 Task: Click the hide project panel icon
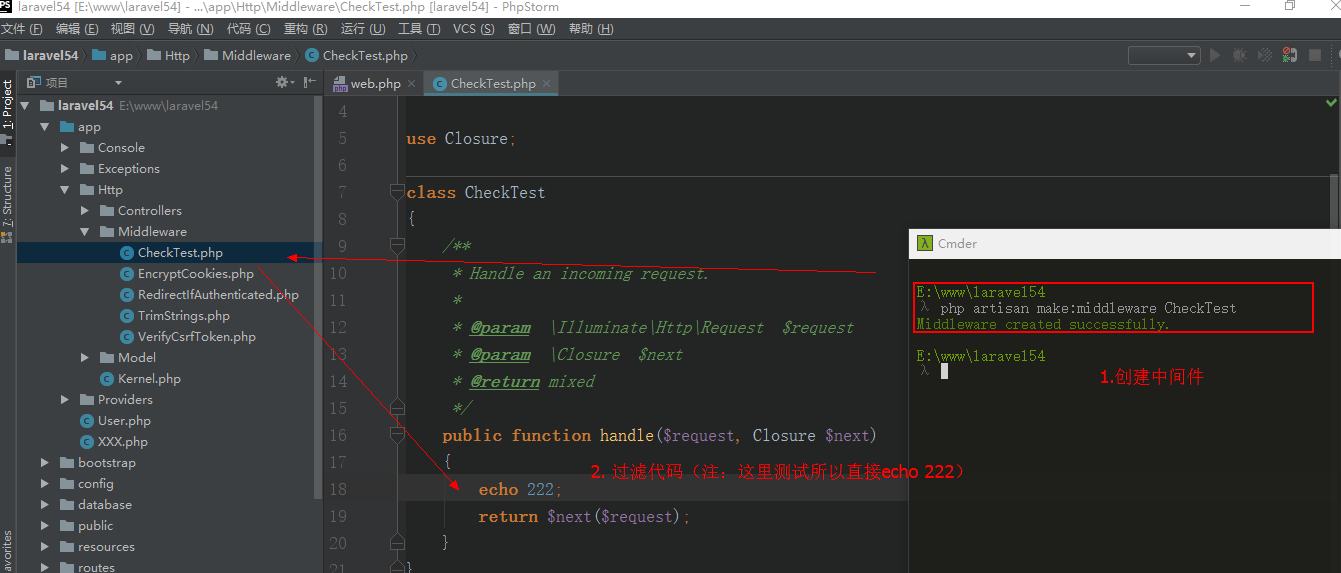pyautogui.click(x=310, y=82)
